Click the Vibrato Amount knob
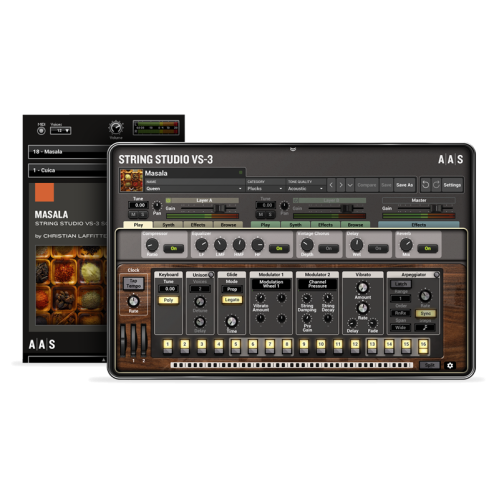The image size is (499, 500). [x=362, y=287]
